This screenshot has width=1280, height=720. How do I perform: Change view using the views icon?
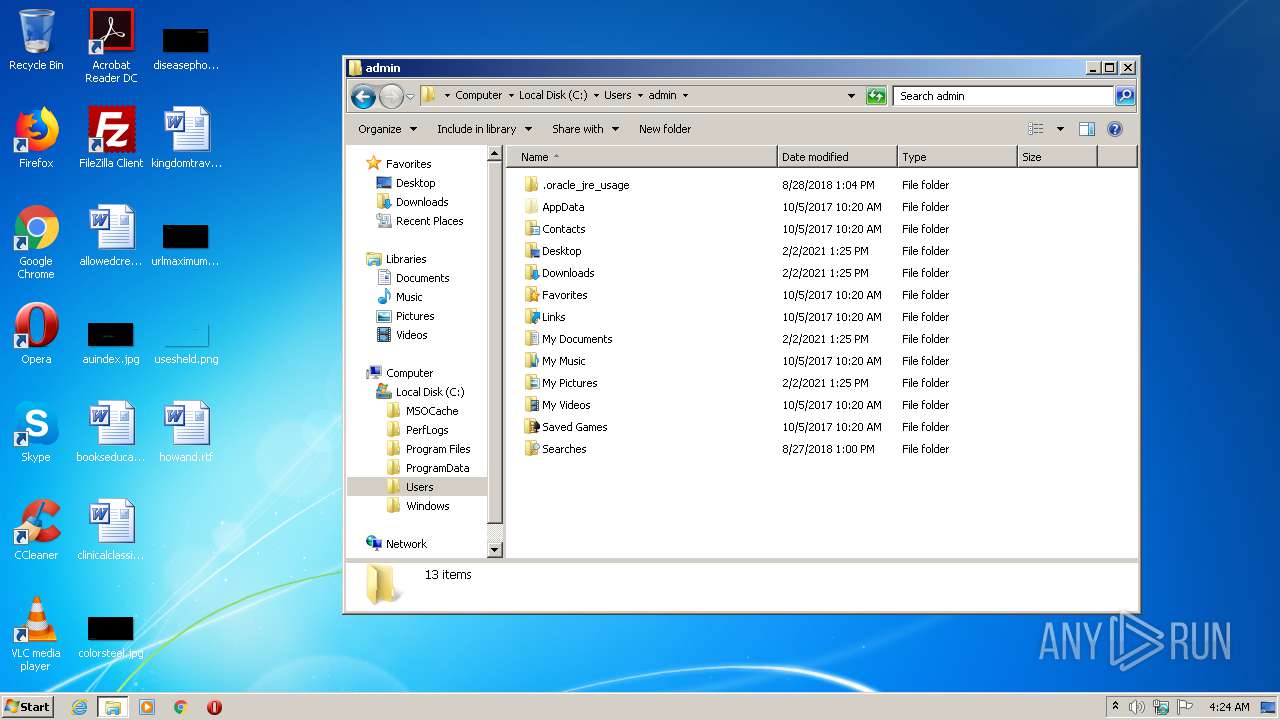click(x=1036, y=129)
